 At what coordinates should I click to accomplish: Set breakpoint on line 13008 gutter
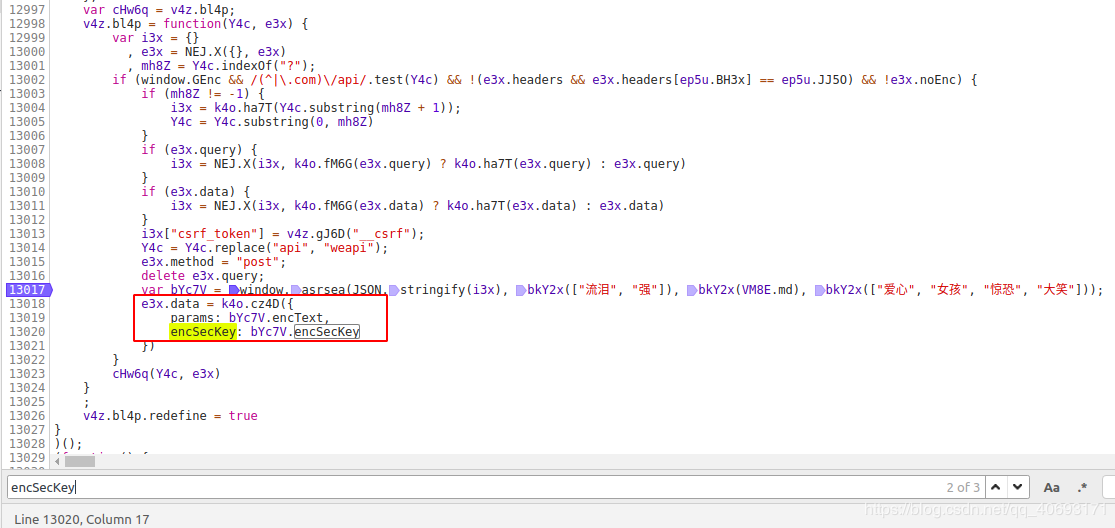point(26,163)
